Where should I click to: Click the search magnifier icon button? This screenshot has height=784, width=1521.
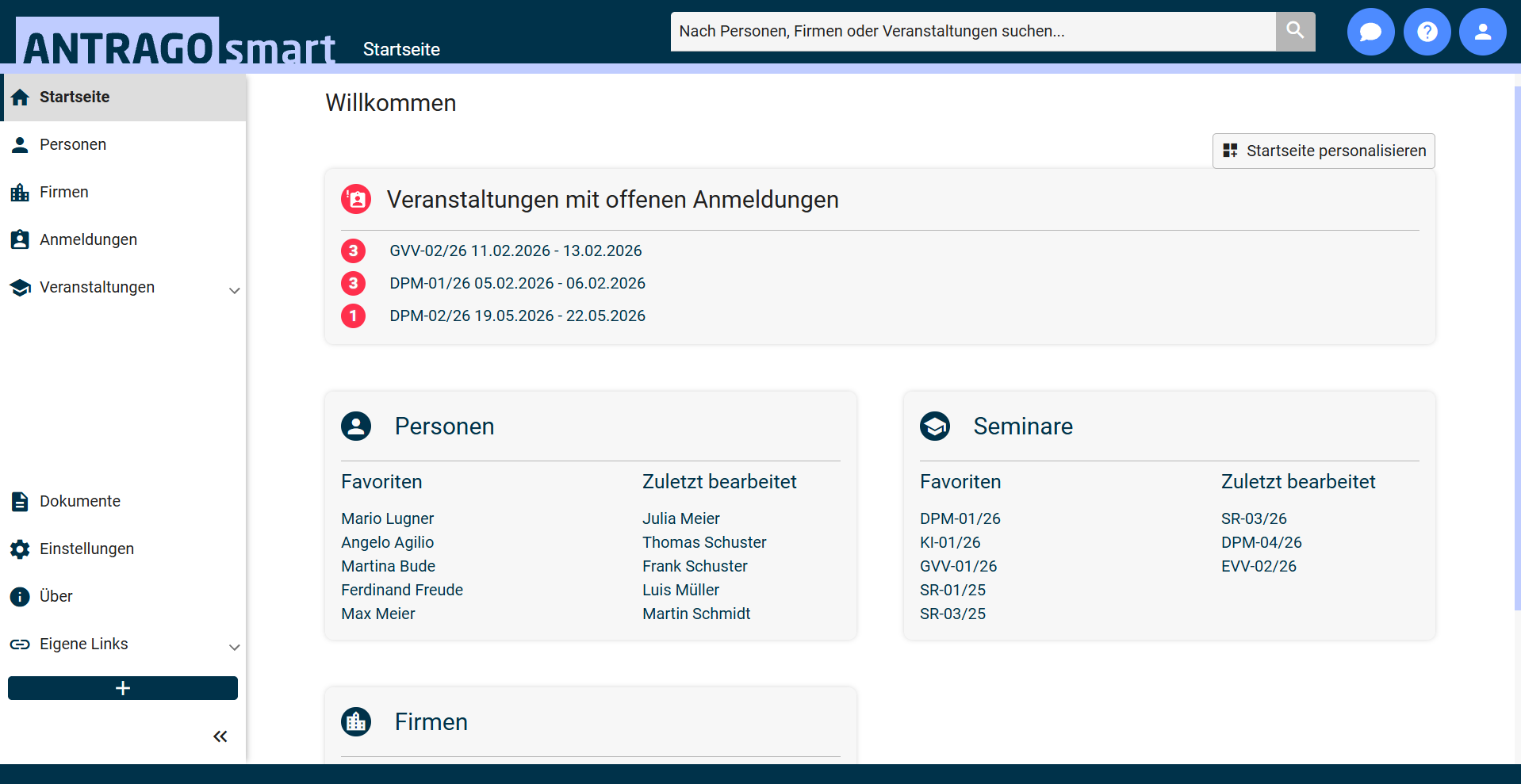pyautogui.click(x=1295, y=31)
